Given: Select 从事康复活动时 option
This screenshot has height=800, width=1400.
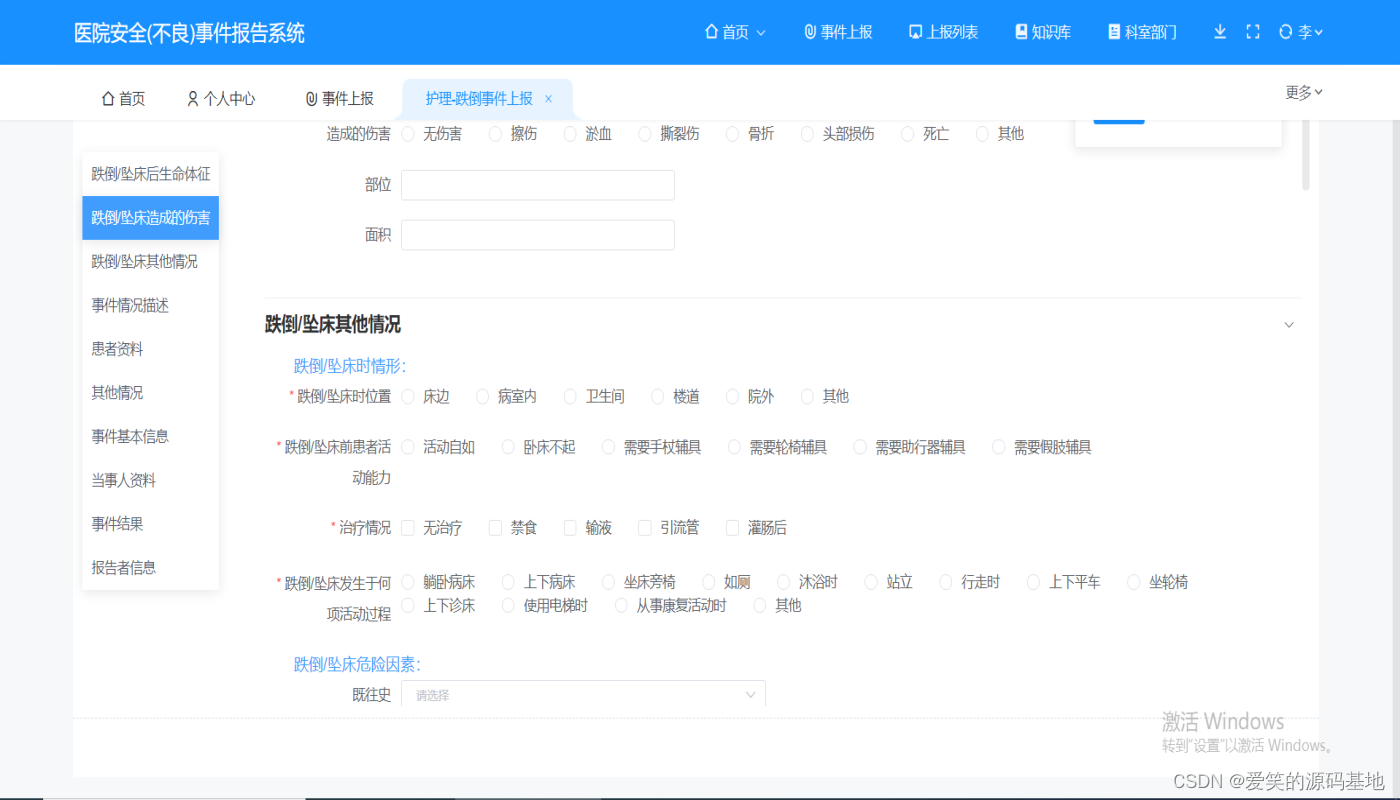Looking at the screenshot, I should [622, 605].
